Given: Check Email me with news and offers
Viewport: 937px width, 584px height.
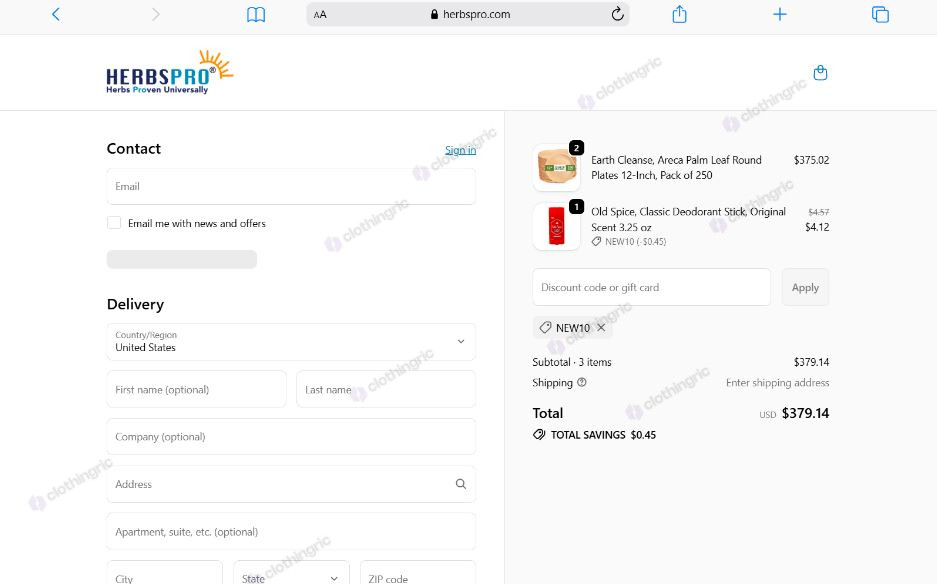Looking at the screenshot, I should [x=114, y=223].
